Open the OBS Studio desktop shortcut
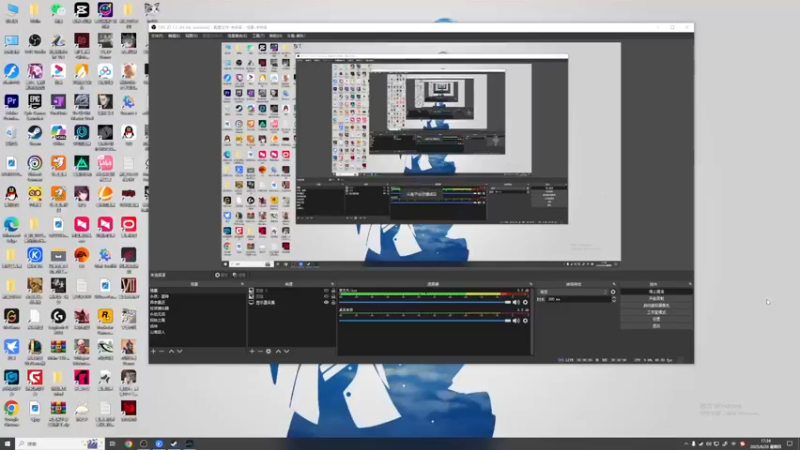 pos(35,43)
